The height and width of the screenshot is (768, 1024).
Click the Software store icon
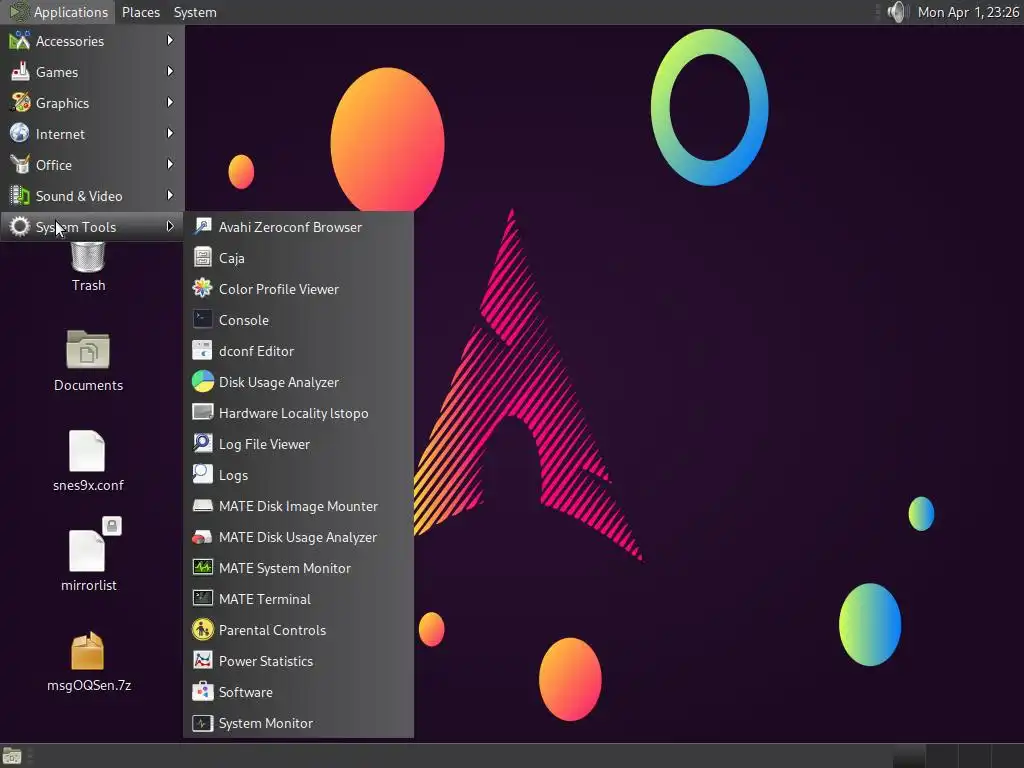click(x=202, y=692)
